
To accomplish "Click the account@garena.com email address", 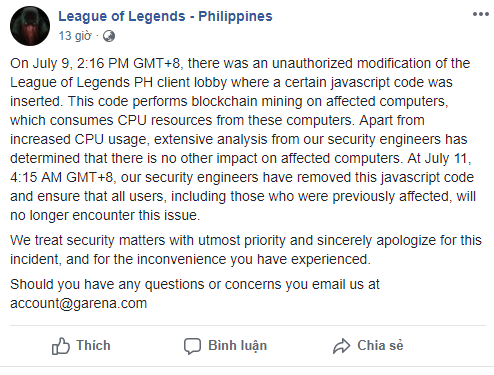I will (79, 303).
